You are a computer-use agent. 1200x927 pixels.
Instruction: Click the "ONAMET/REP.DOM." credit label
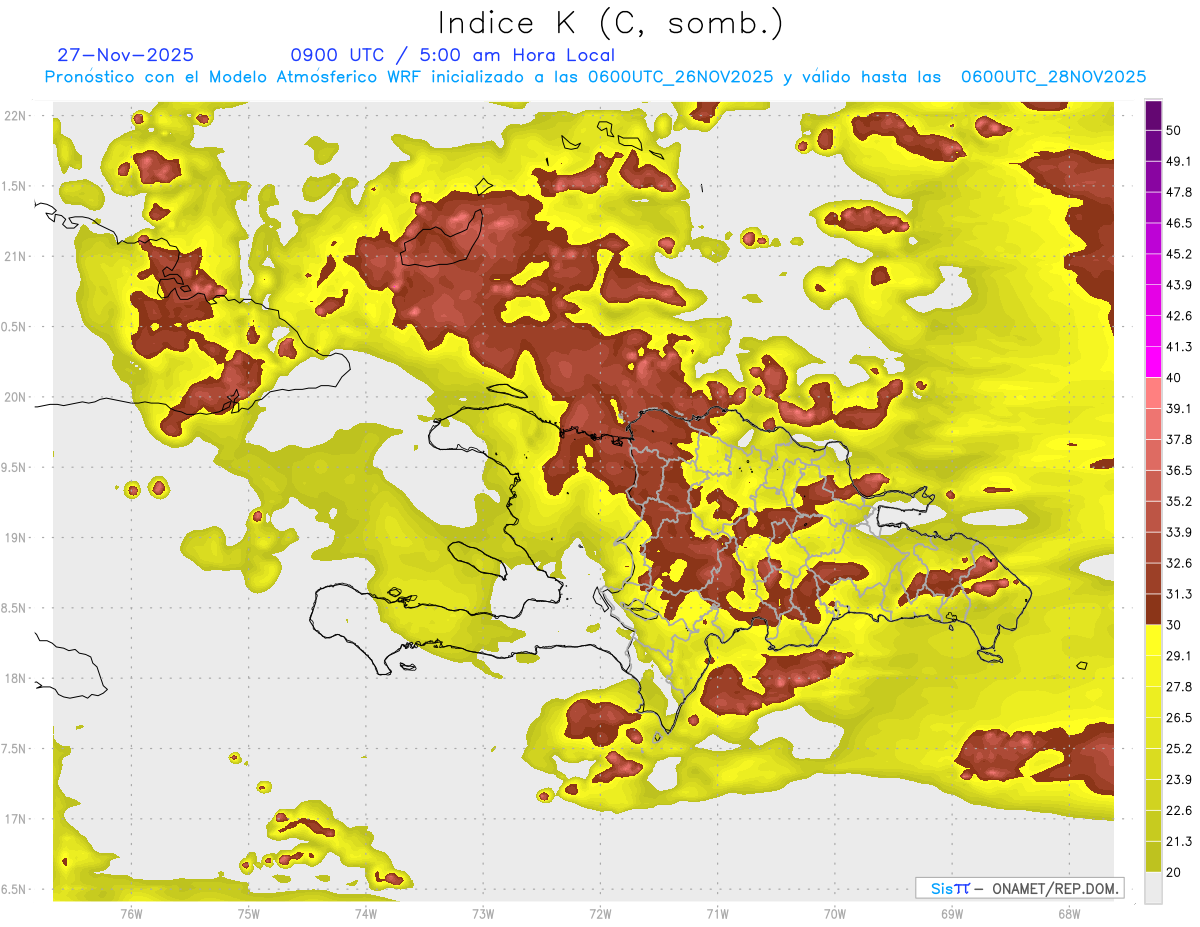[1055, 888]
